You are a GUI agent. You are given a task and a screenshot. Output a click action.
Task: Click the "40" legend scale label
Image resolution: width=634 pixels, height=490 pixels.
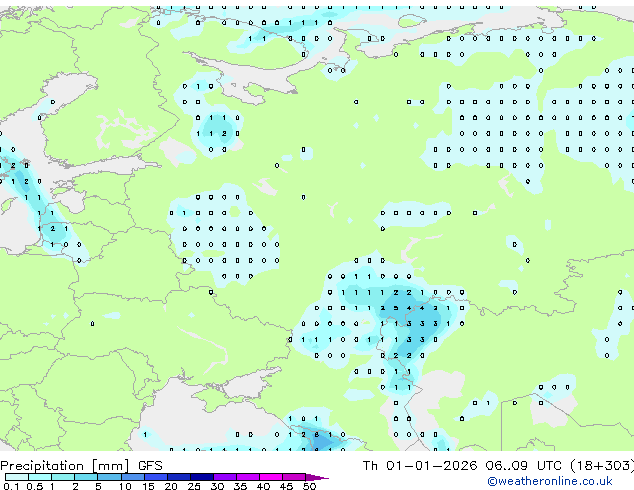point(263,486)
